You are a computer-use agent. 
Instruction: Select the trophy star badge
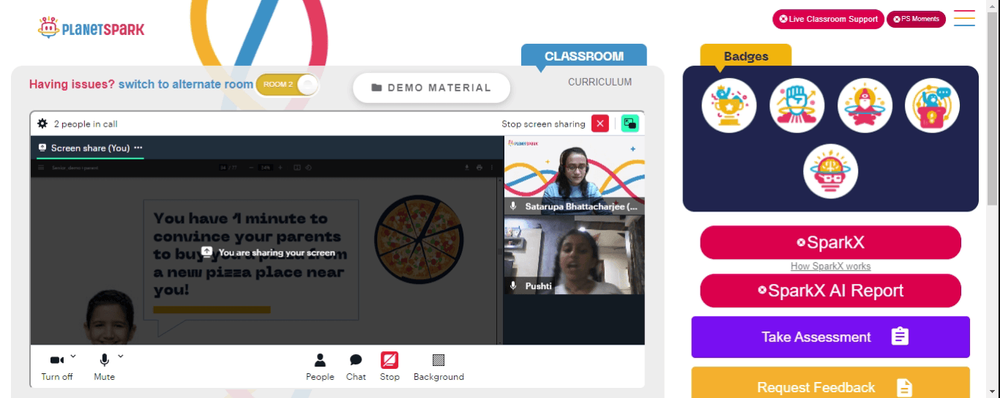(x=729, y=105)
